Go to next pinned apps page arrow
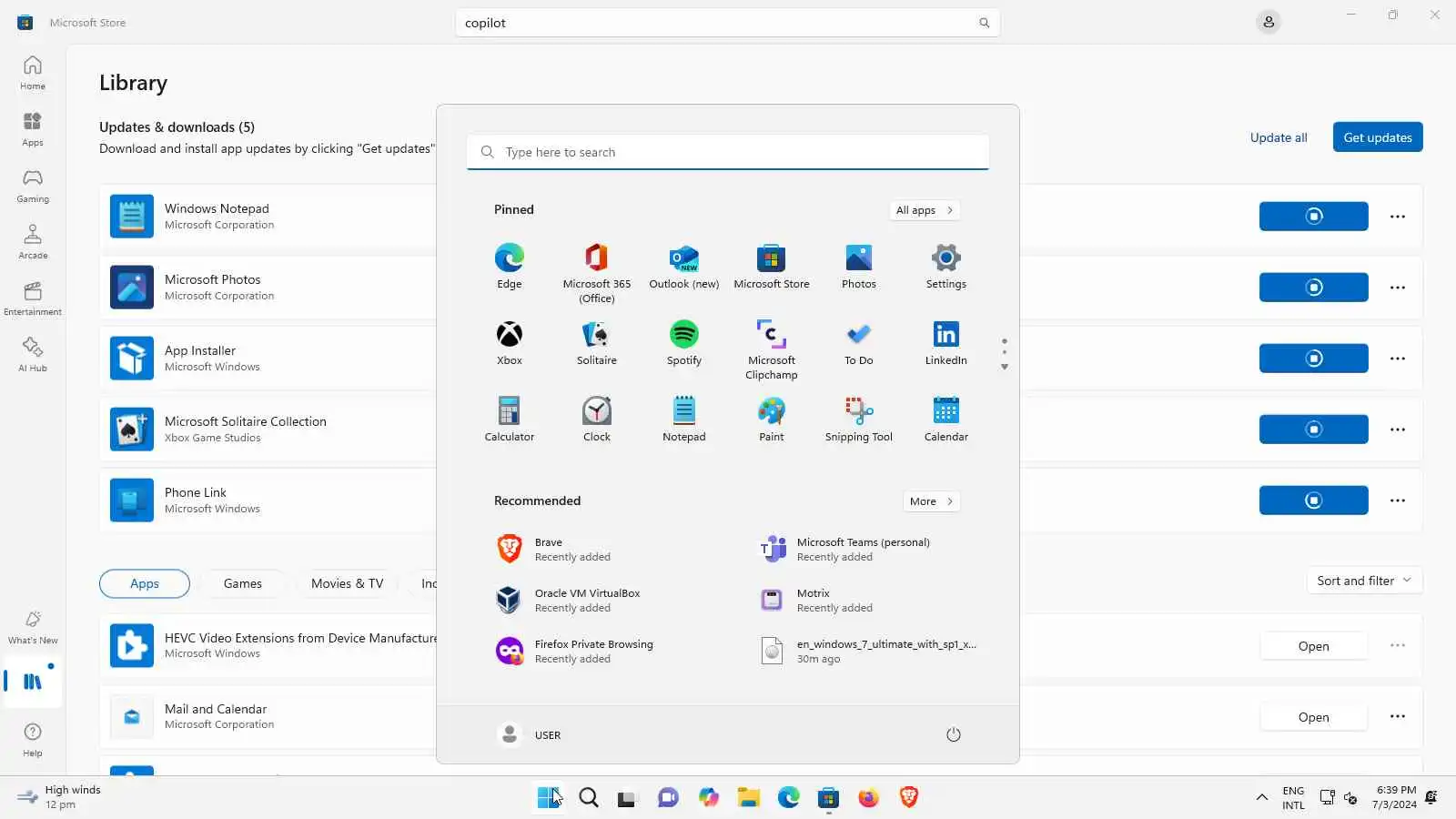1456x819 pixels. point(1005,368)
